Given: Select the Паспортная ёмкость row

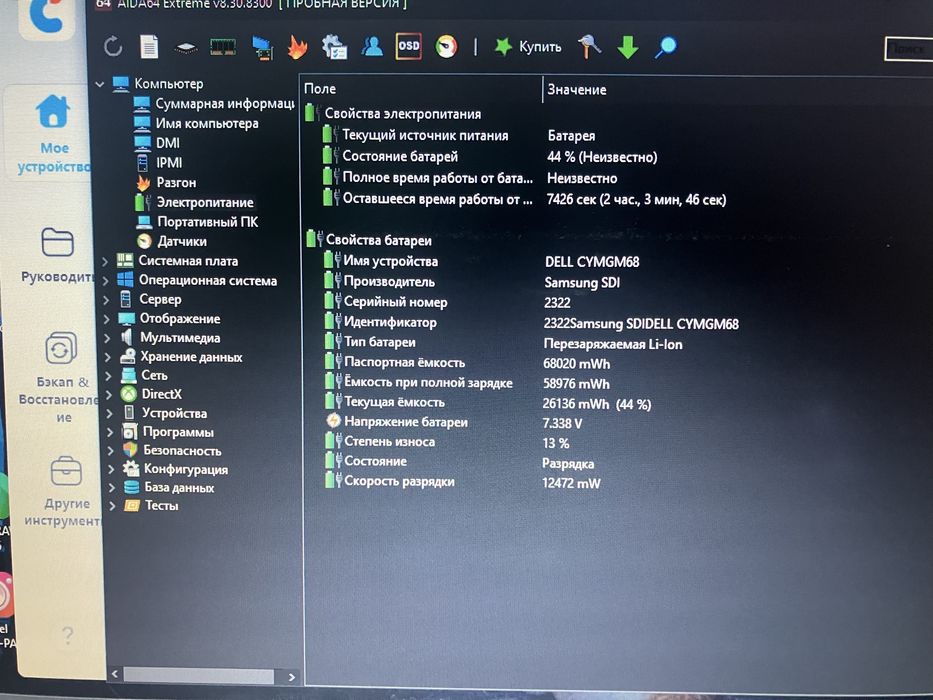Looking at the screenshot, I should 467,362.
